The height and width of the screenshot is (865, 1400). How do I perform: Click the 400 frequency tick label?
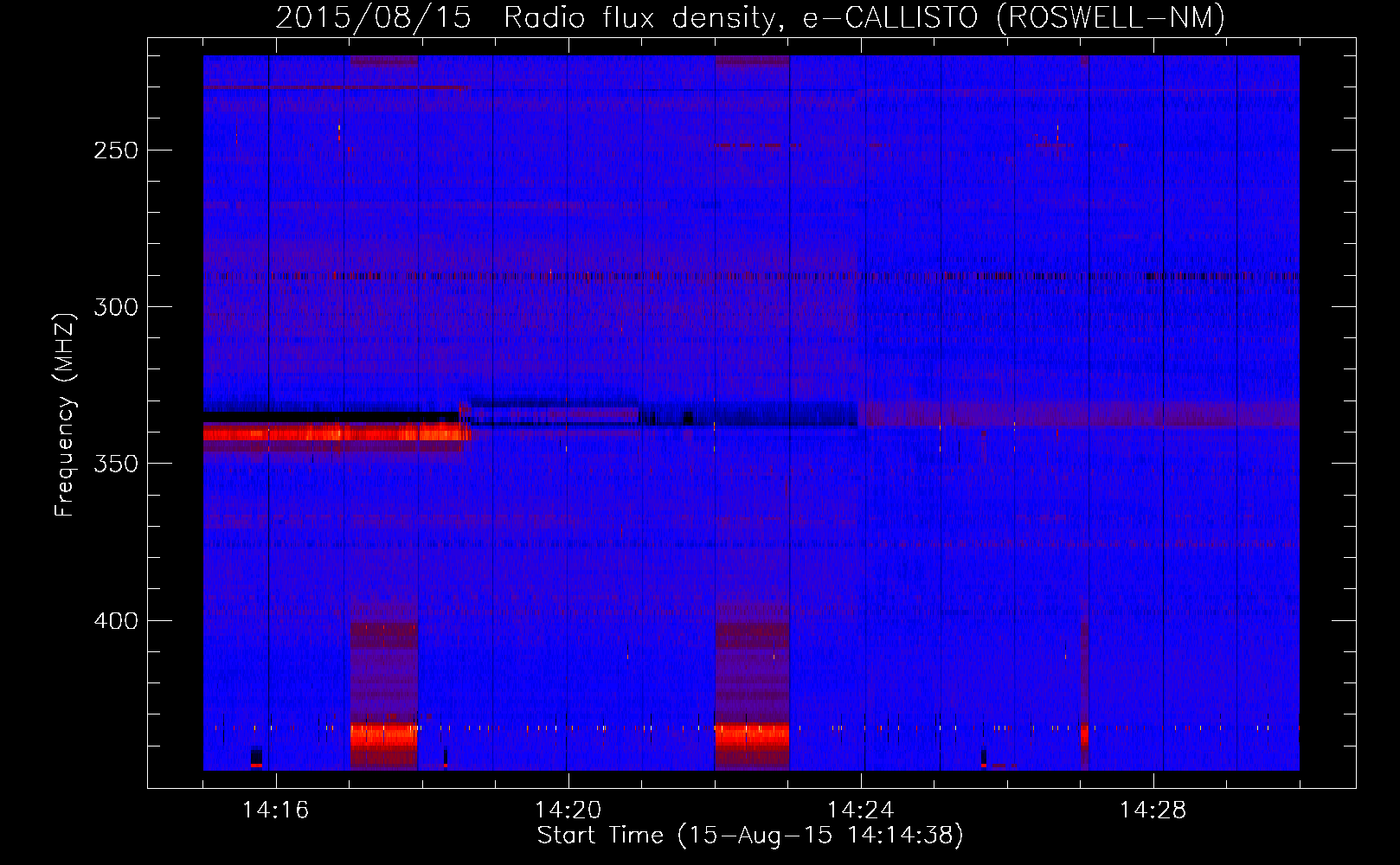116,621
